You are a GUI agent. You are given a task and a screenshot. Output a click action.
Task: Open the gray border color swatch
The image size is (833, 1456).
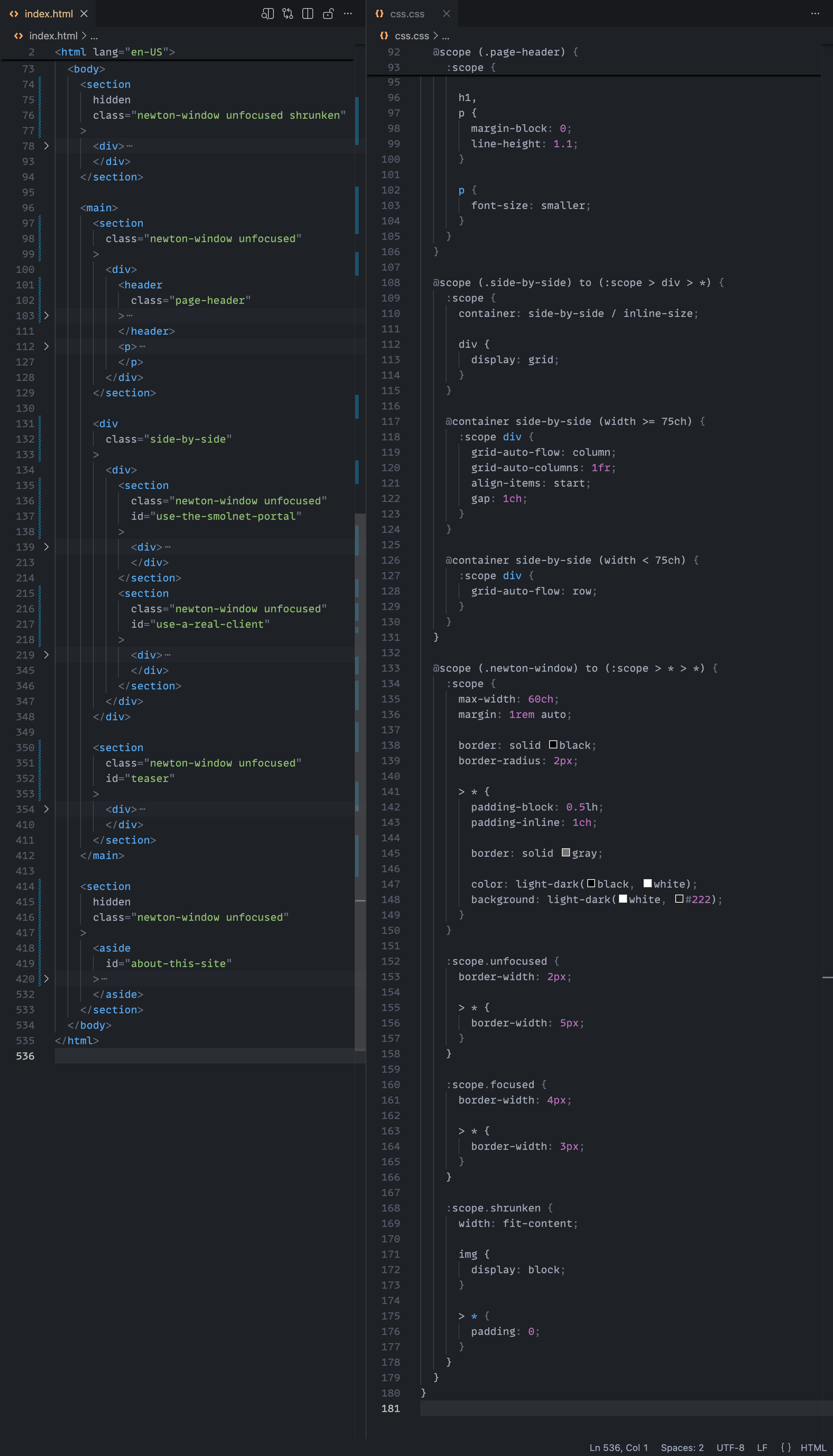[x=566, y=853]
